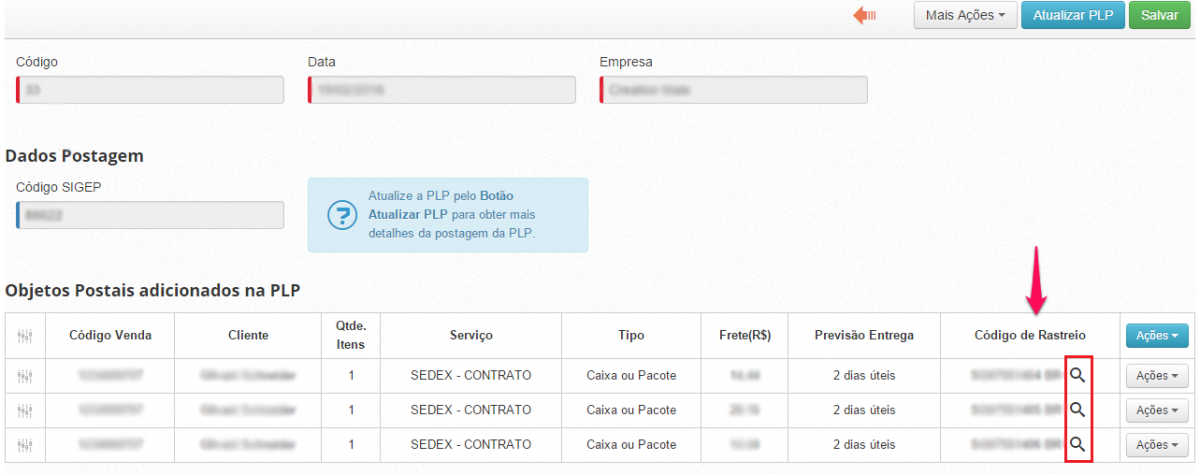
Task: Click the orange back arrow icon
Action: tap(865, 15)
